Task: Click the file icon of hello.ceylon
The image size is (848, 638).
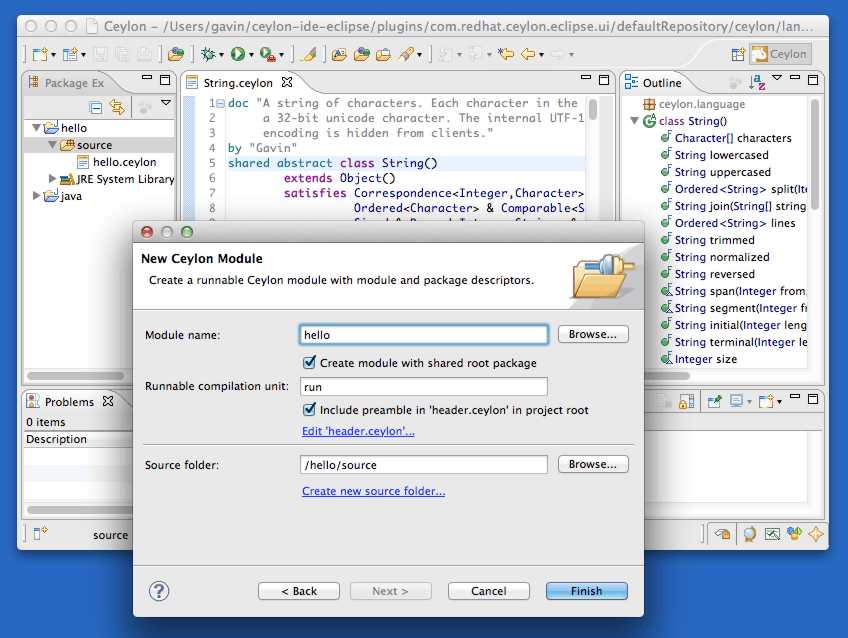Action: click(83, 162)
